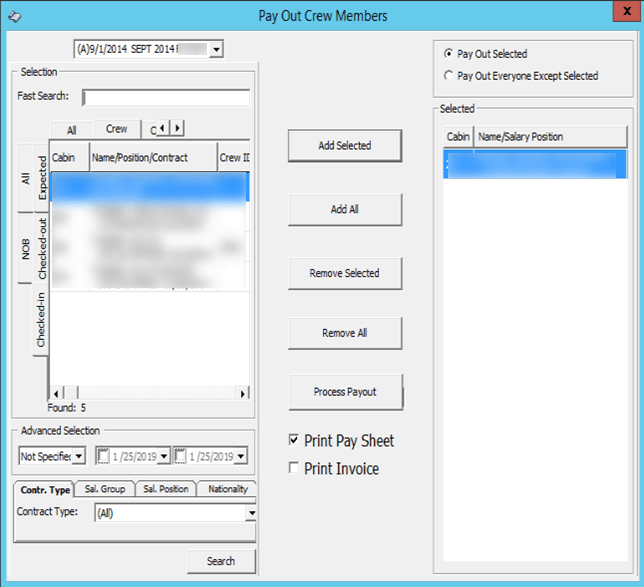Select the highlighted first row in Selection list

click(150, 187)
